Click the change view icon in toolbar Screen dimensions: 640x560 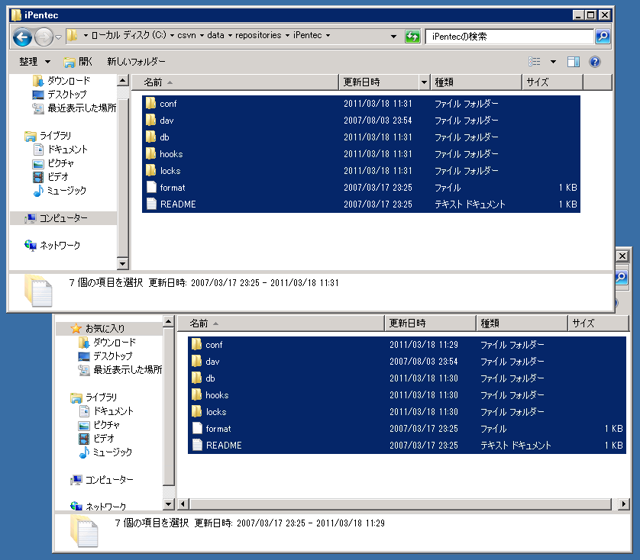[534, 62]
